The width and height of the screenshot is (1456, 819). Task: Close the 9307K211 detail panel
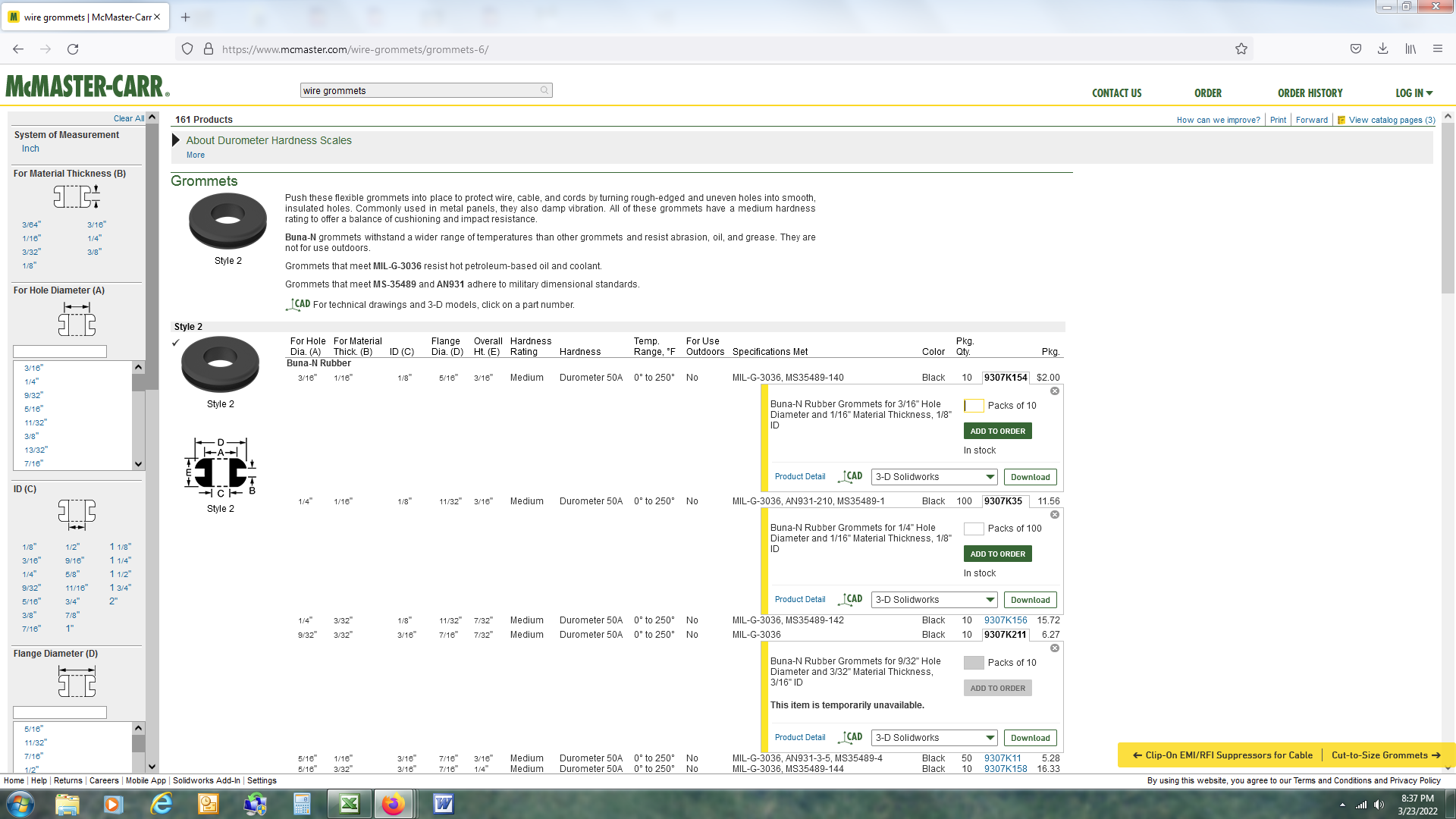tap(1054, 648)
